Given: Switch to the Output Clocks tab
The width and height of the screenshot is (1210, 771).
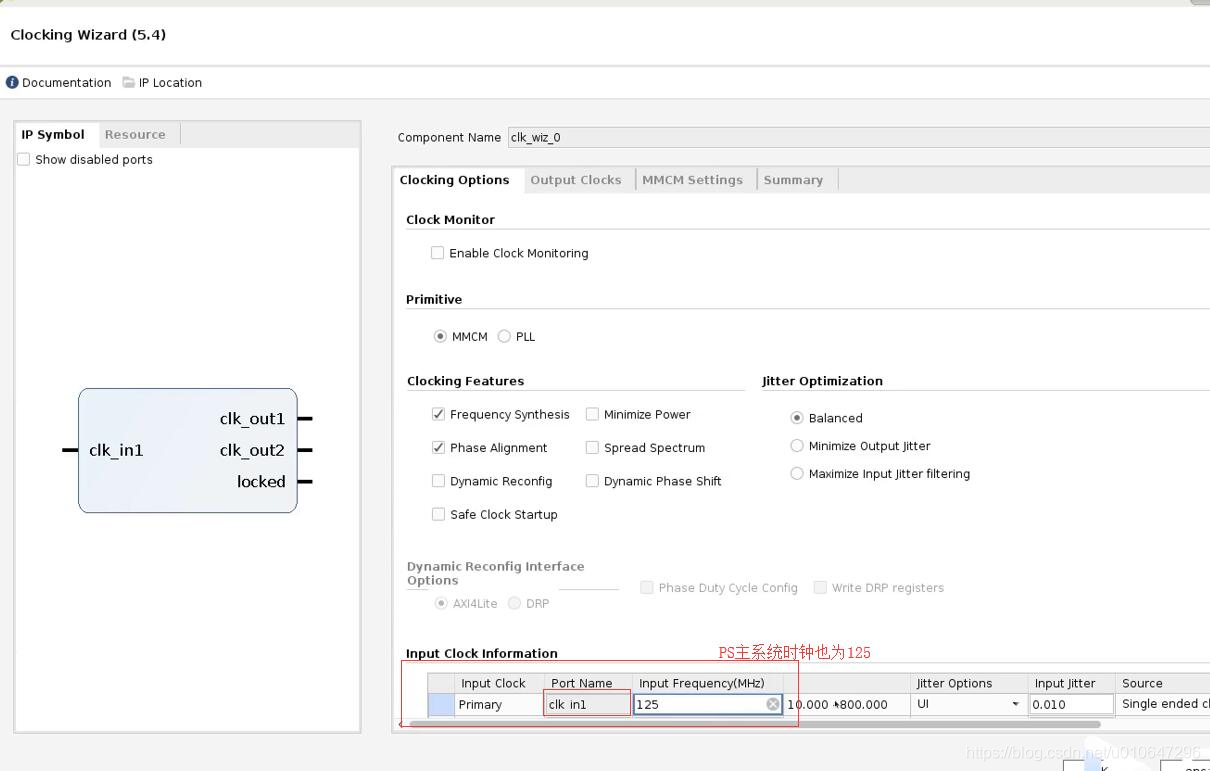Looking at the screenshot, I should [x=576, y=180].
